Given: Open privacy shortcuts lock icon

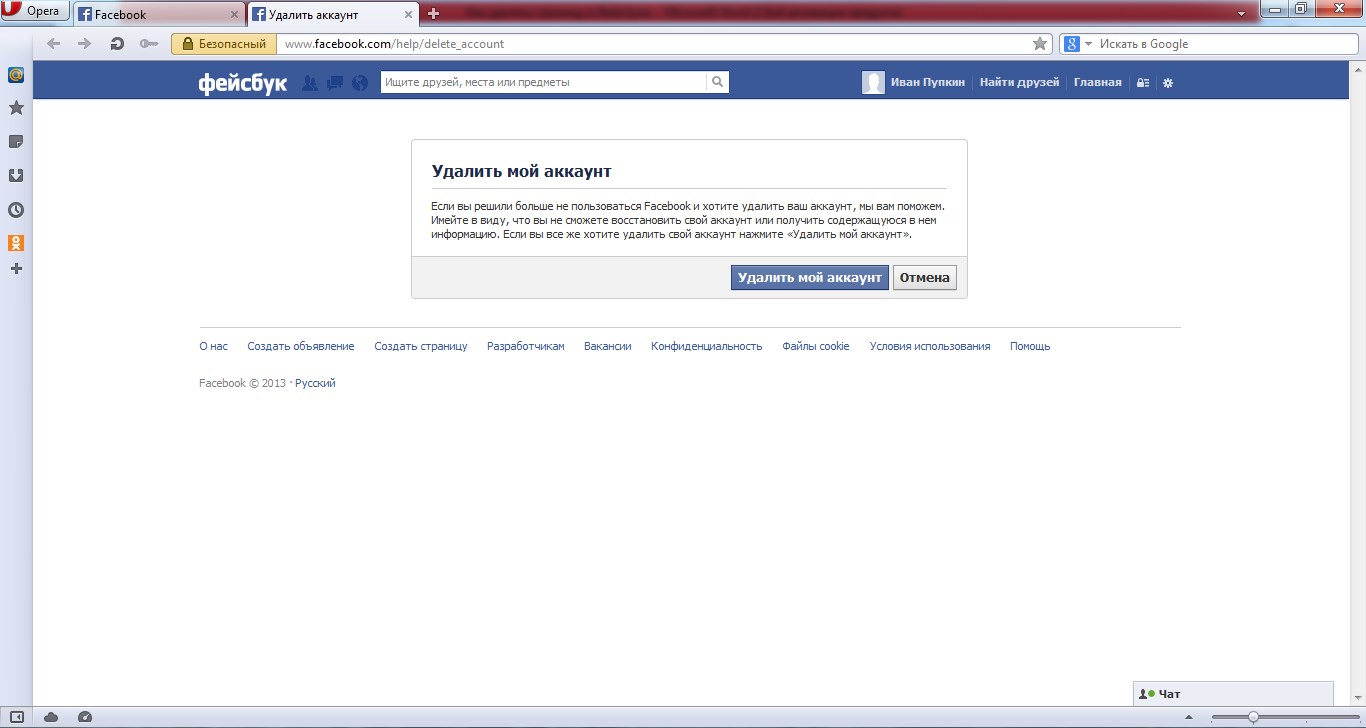Looking at the screenshot, I should (1143, 83).
